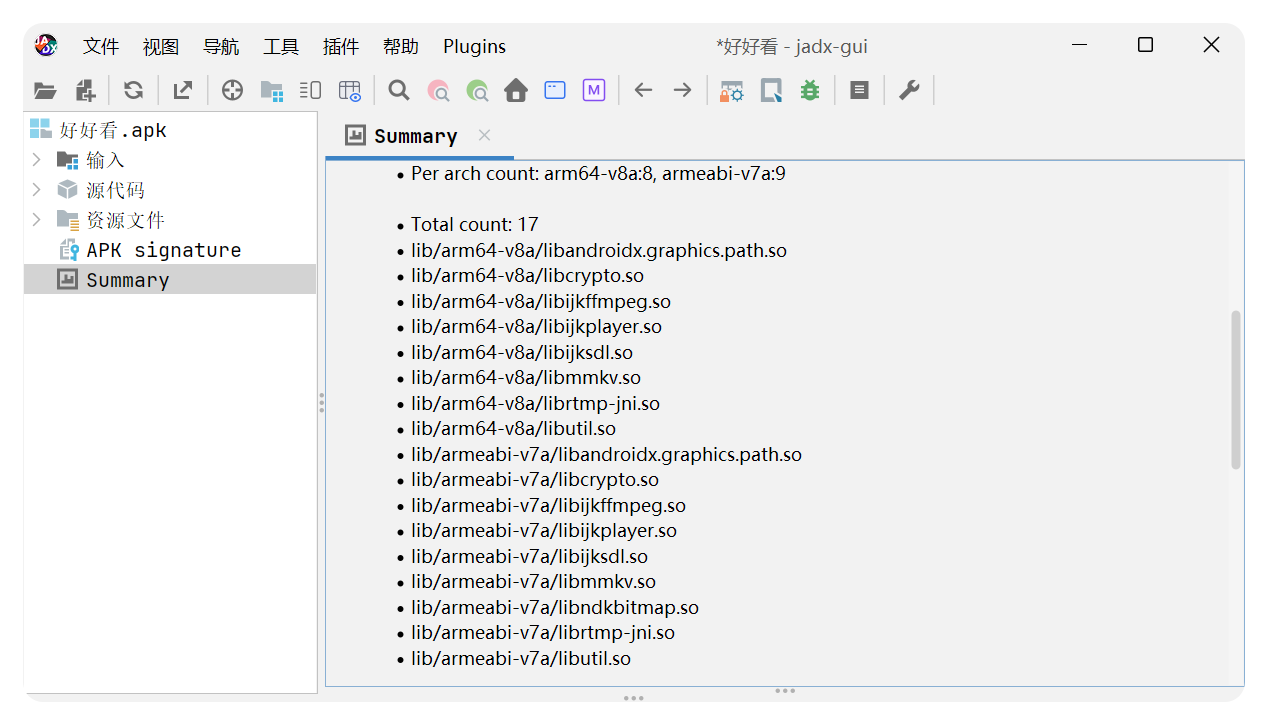
Task: Expand the 源代码 tree node
Action: coord(37,190)
